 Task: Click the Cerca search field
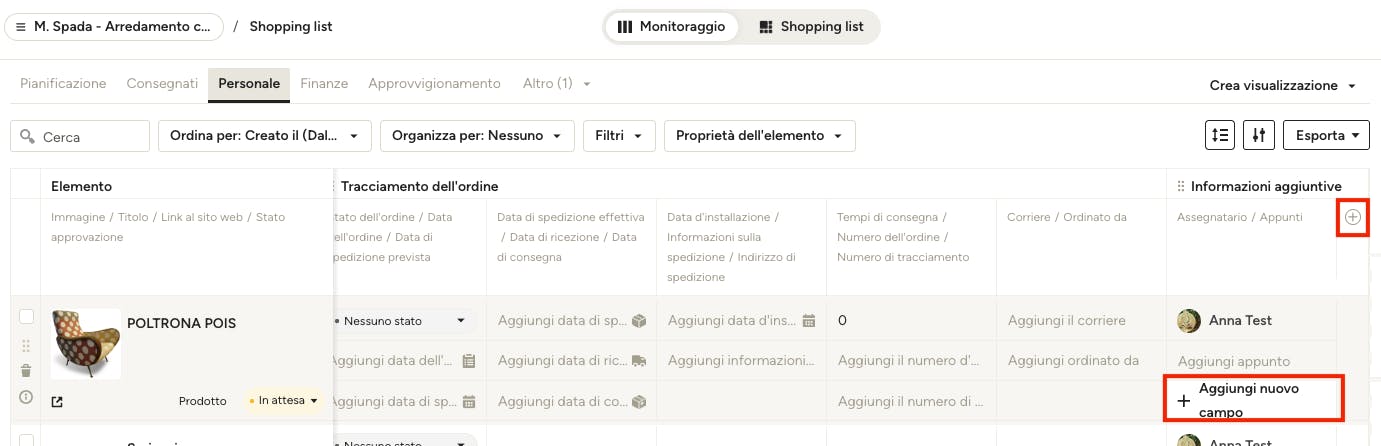80,136
